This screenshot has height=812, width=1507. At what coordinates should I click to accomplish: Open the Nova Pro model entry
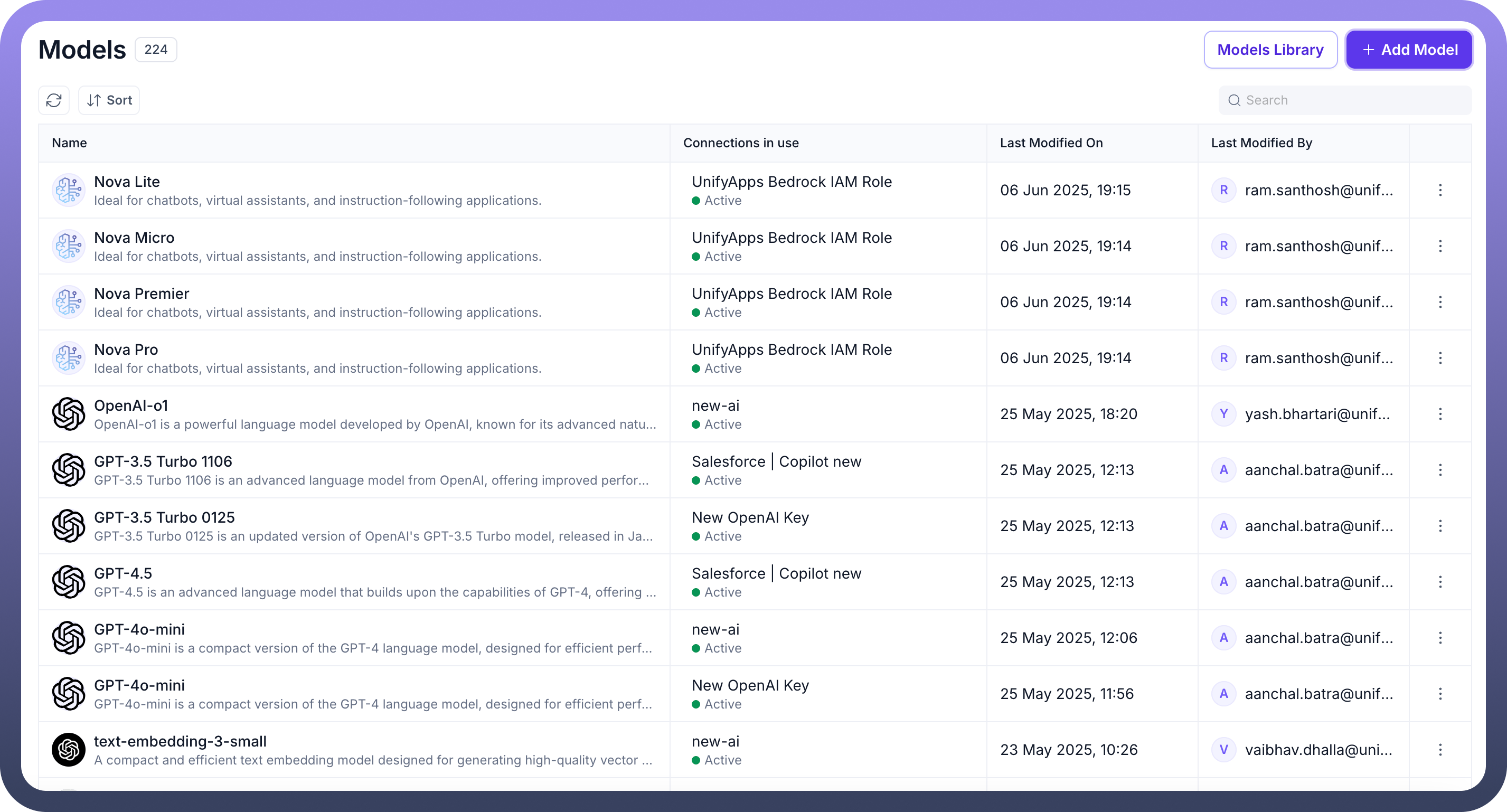point(126,350)
